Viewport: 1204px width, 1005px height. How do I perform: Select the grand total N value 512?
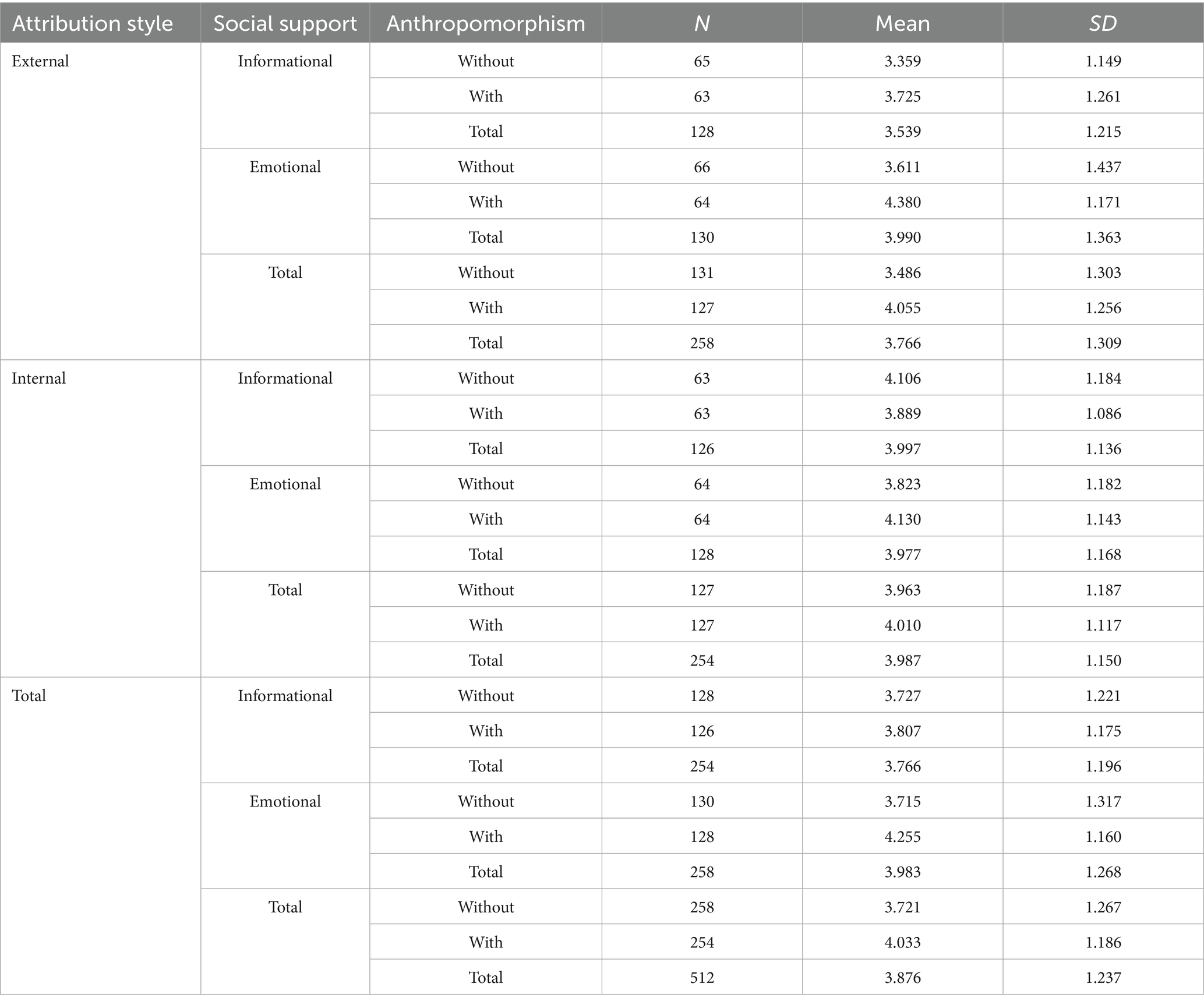(701, 977)
